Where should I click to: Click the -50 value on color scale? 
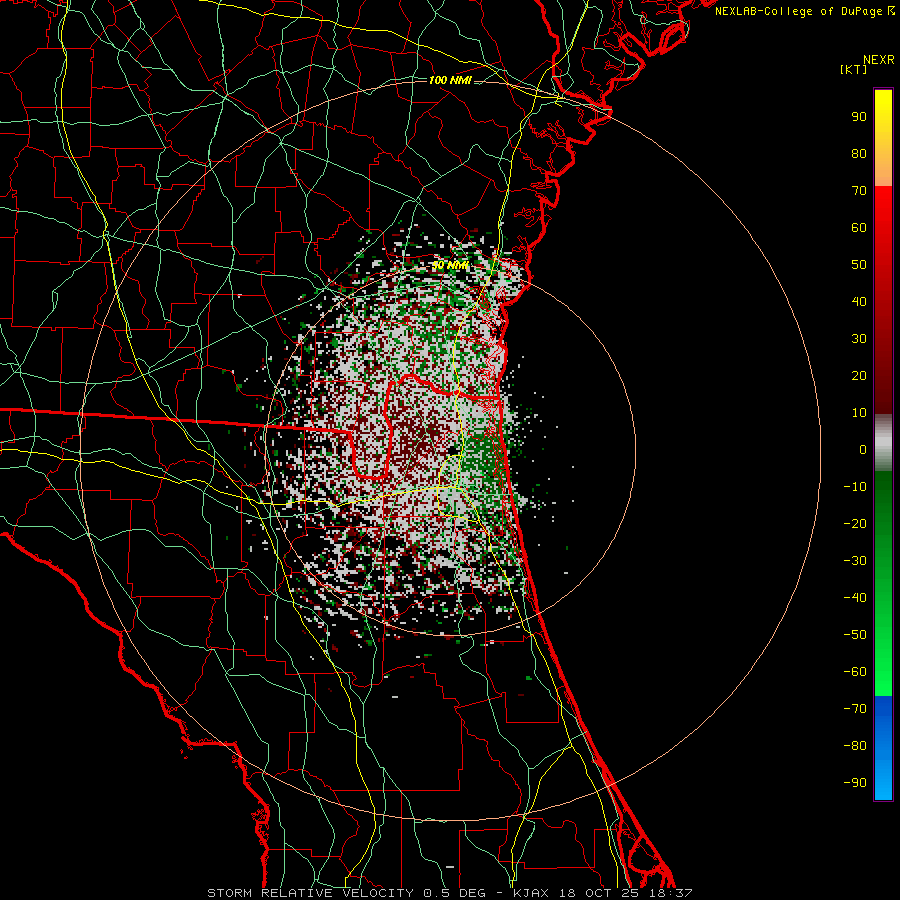coord(855,635)
